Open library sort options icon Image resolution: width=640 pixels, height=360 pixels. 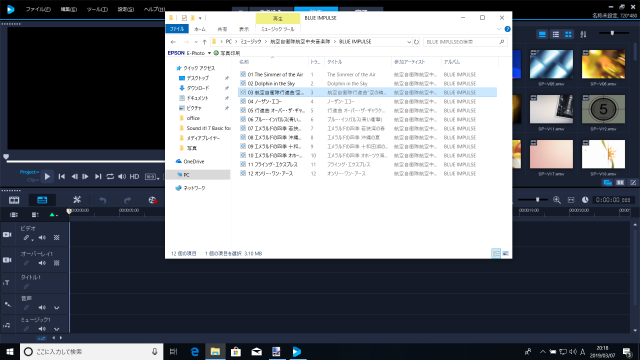(583, 34)
